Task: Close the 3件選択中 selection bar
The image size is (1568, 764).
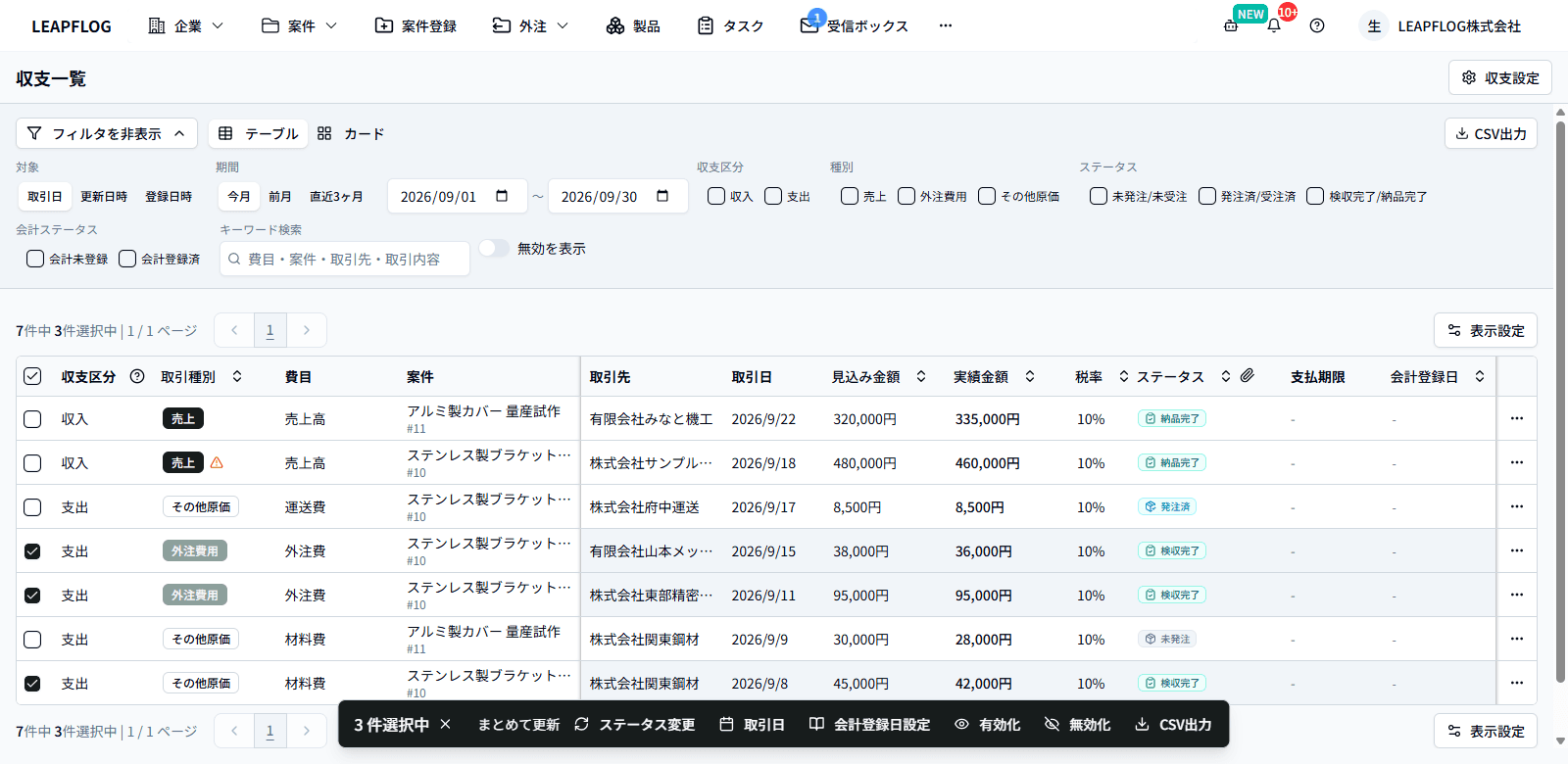Action: [445, 724]
